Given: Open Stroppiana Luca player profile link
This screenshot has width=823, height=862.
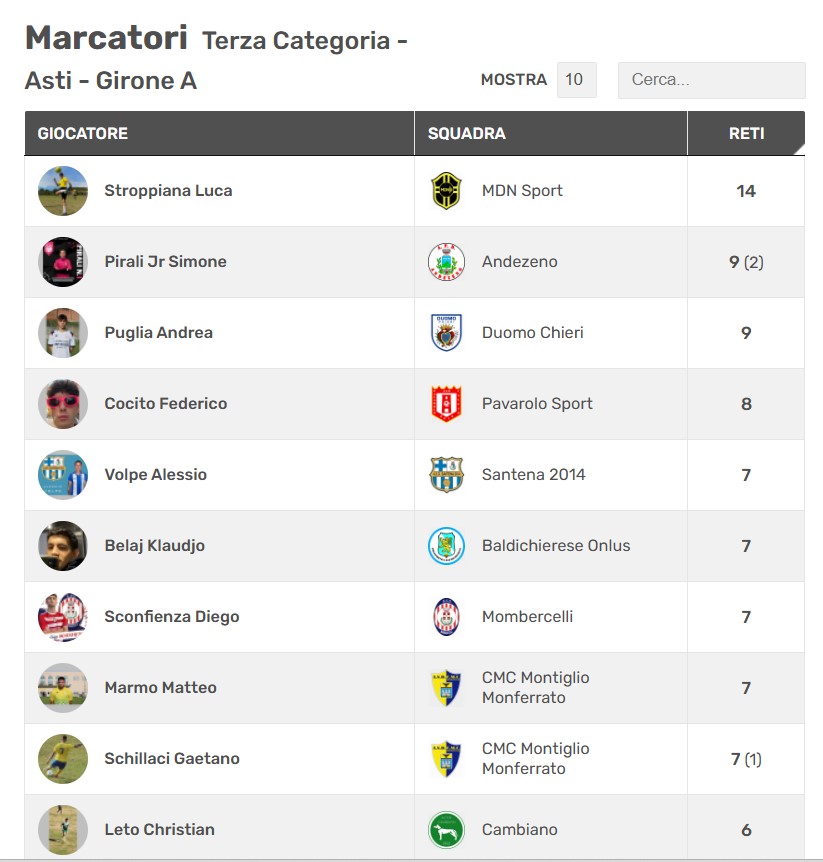Looking at the screenshot, I should tap(168, 191).
